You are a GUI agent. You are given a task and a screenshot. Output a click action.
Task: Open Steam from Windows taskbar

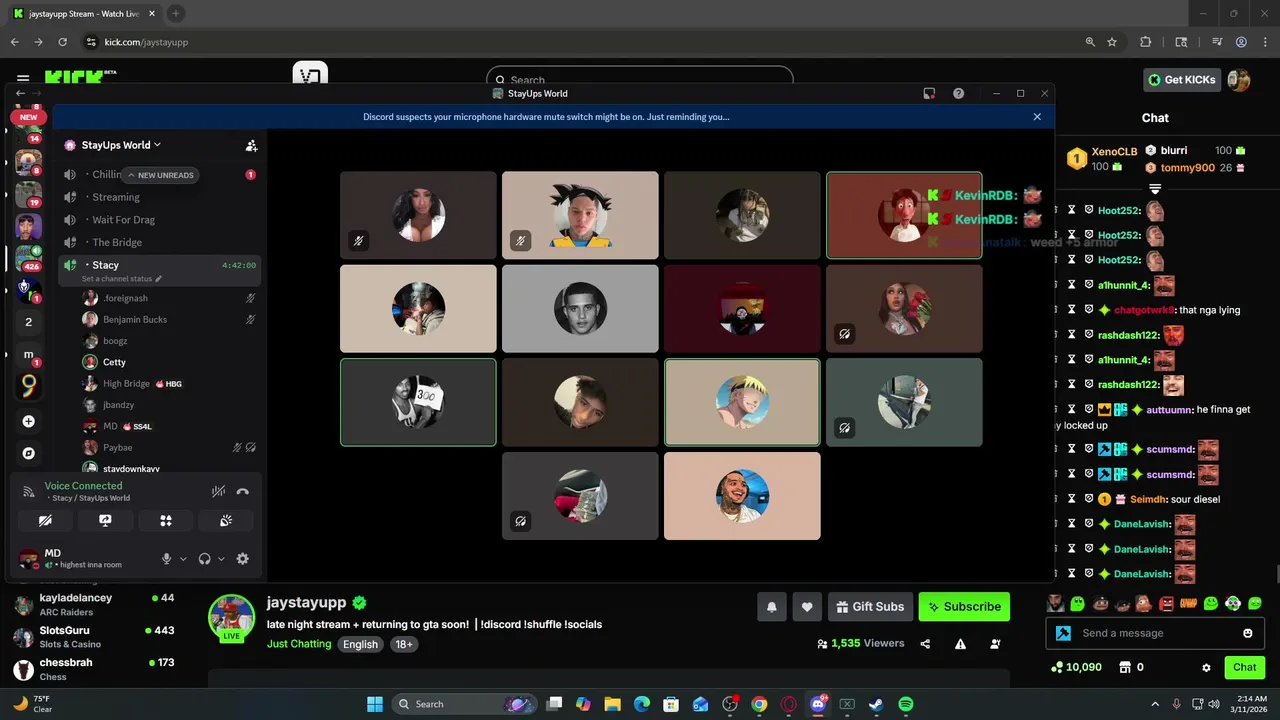876,704
